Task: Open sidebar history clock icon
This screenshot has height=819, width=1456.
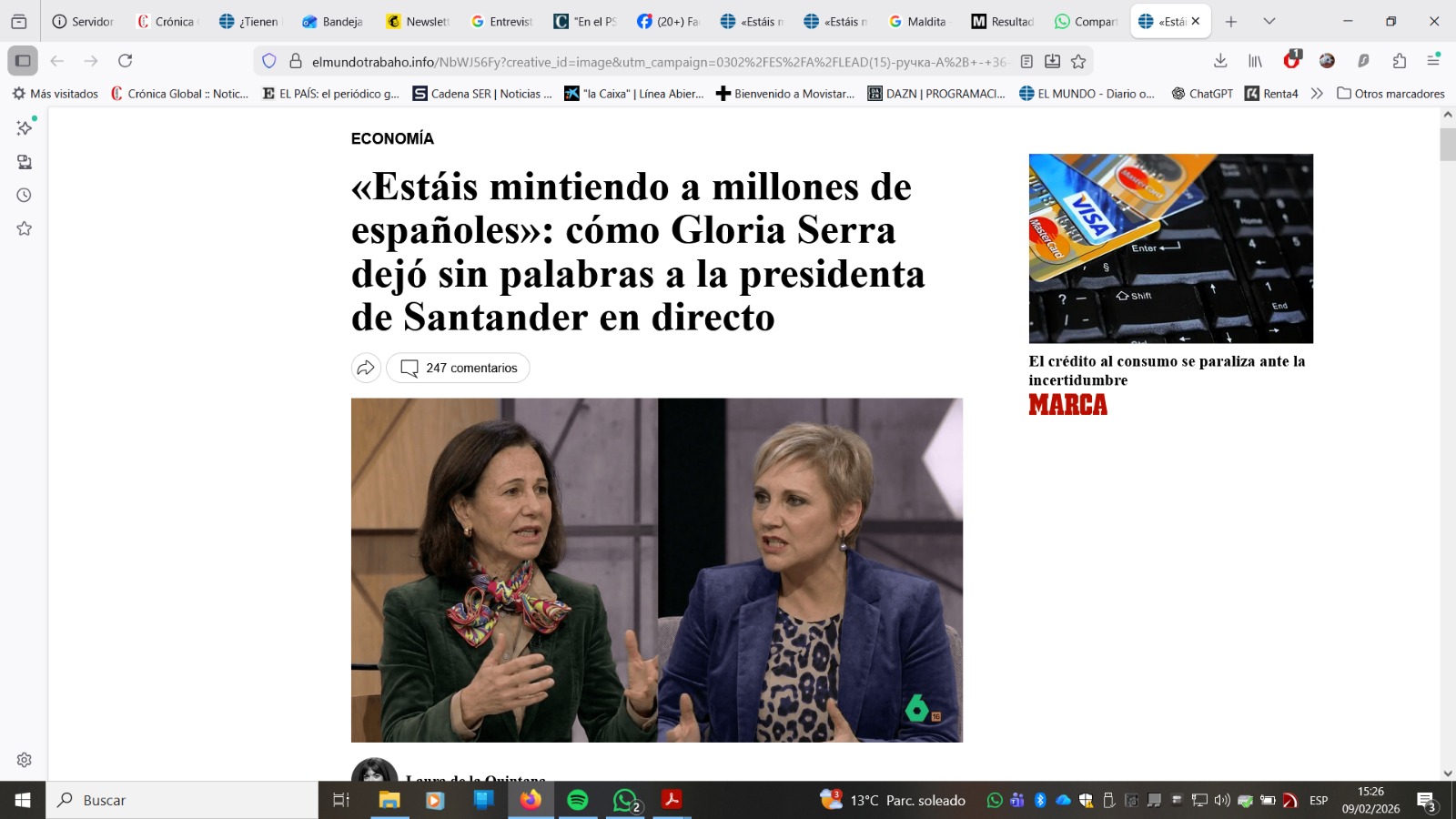Action: coord(25,196)
